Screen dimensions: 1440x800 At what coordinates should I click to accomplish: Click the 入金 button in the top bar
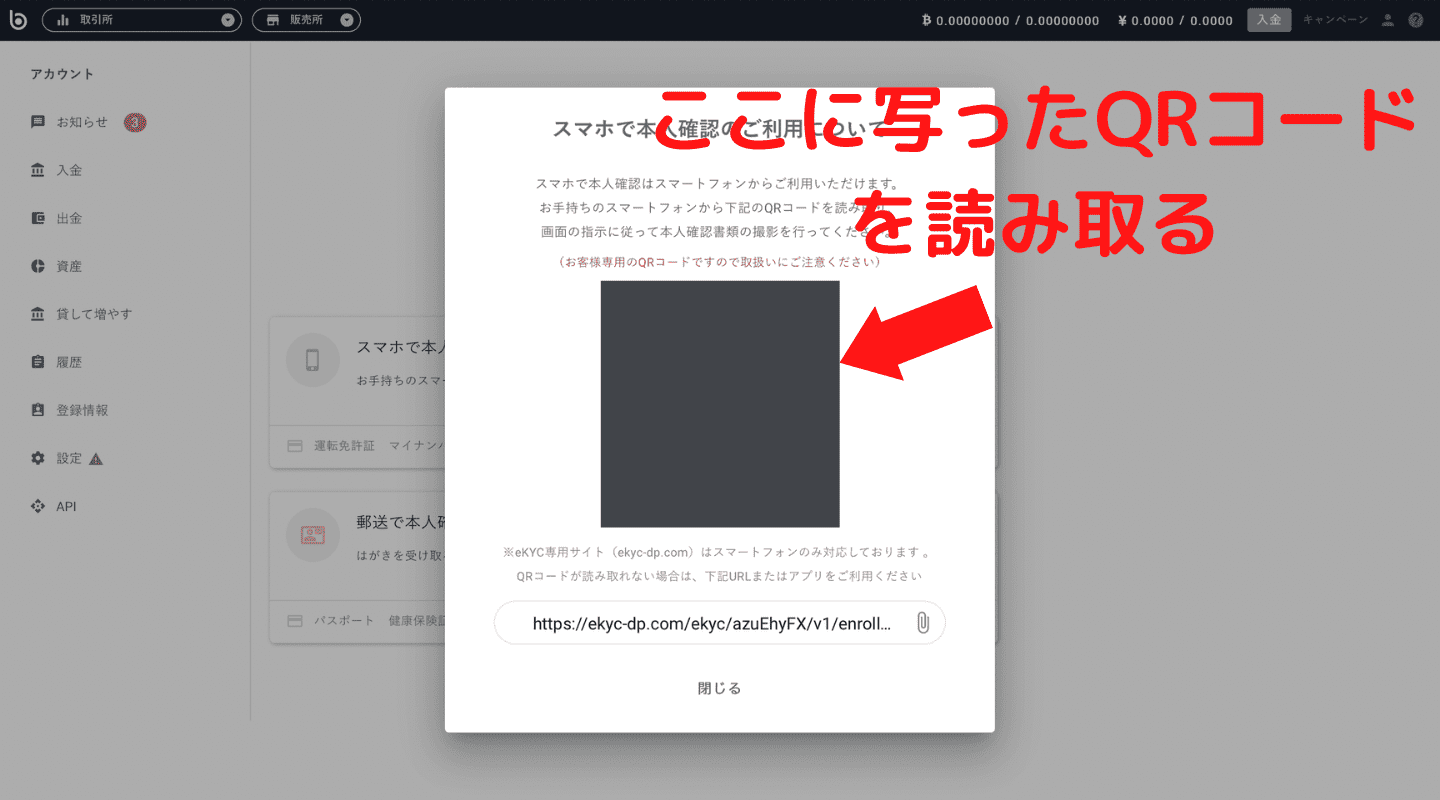click(1269, 20)
